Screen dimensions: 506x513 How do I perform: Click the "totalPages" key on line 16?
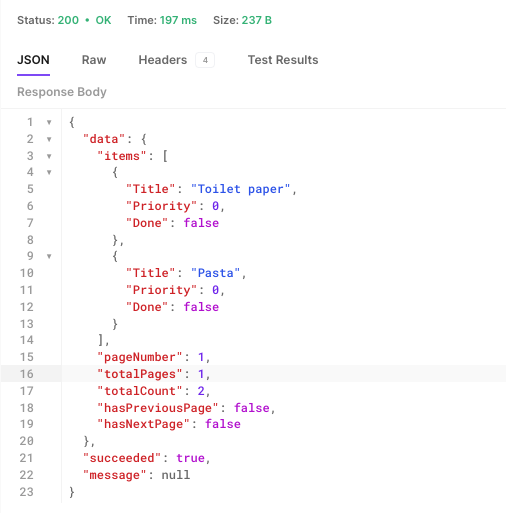(140, 374)
